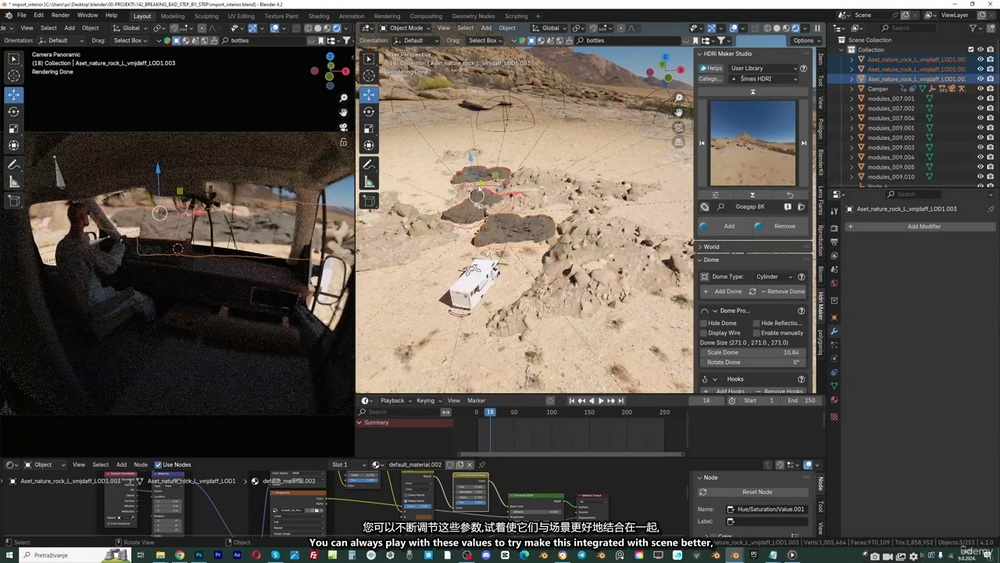Toggle Collection exclude checkbox in outliner

click(x=971, y=50)
